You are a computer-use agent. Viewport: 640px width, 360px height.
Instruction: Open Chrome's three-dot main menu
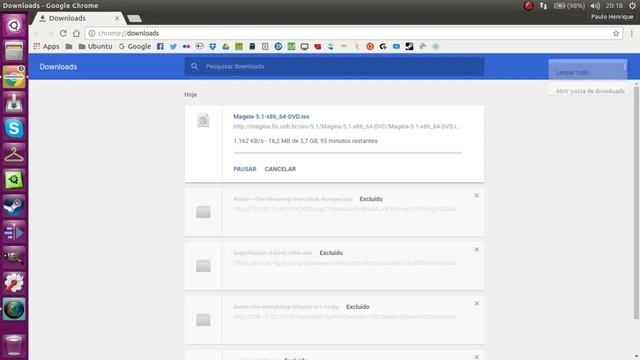[631, 33]
